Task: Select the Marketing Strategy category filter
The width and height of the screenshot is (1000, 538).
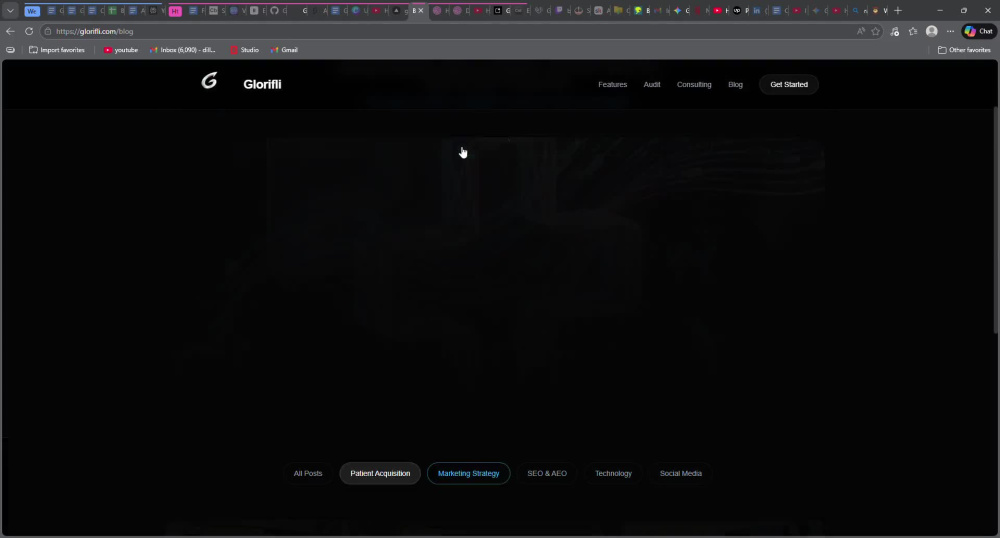Action: [469, 474]
